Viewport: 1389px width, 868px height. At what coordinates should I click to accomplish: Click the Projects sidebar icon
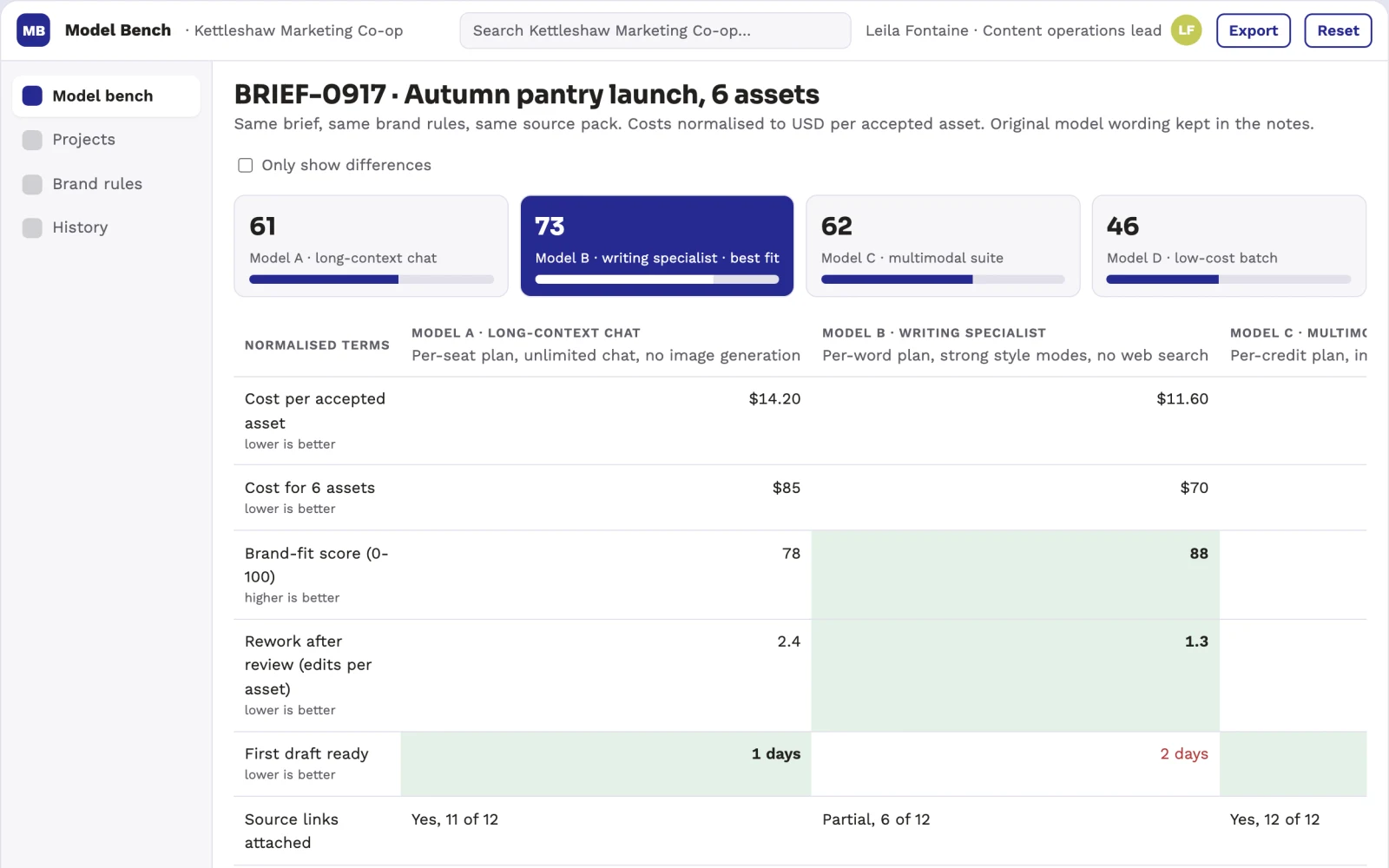[x=32, y=140]
